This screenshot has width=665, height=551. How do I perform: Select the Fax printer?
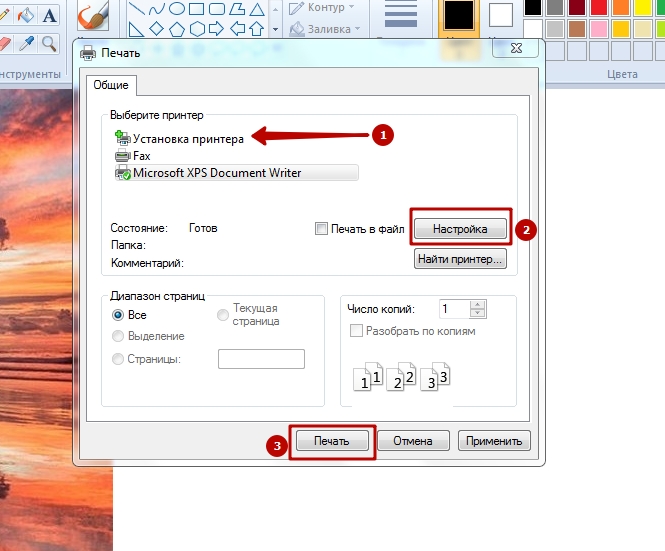(141, 156)
